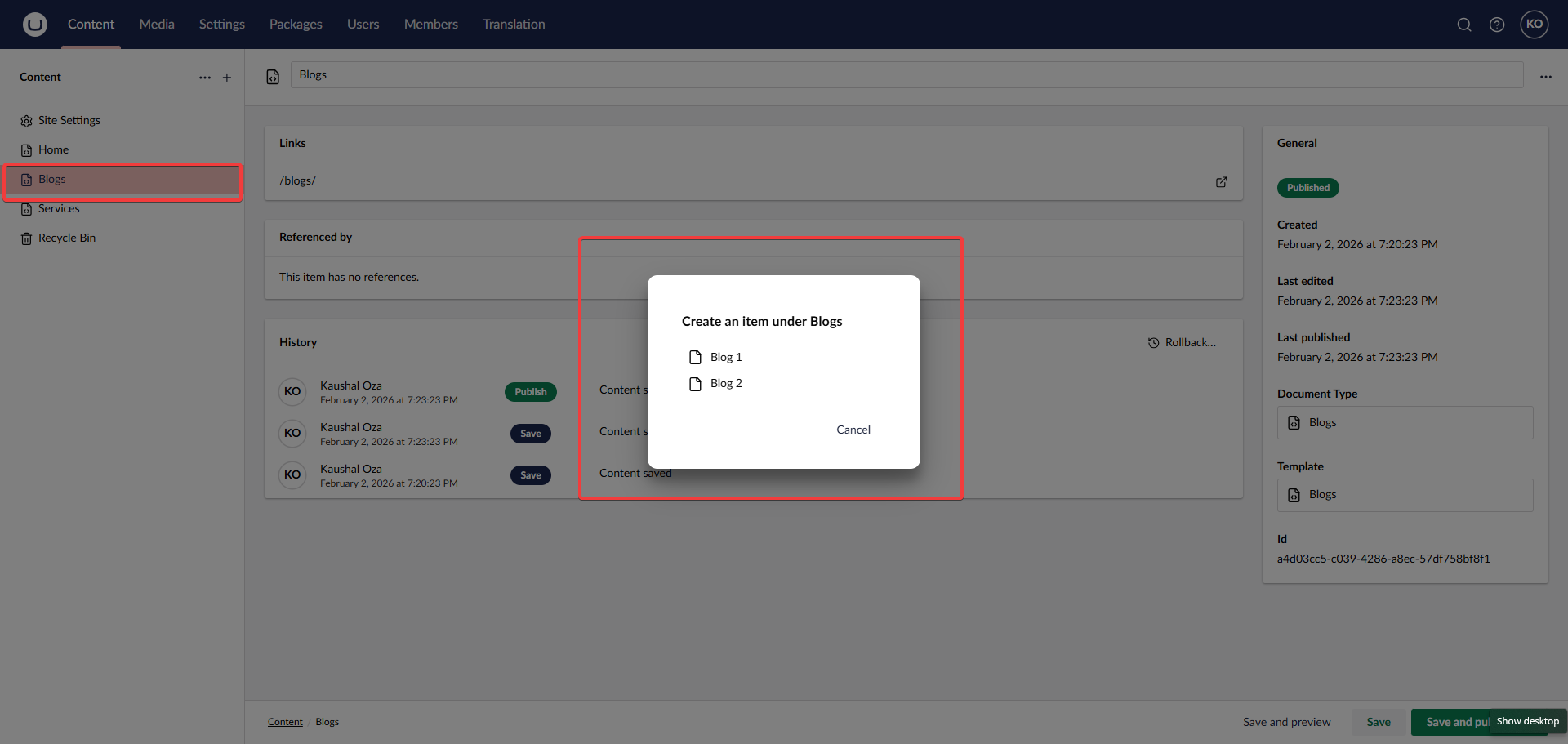Screen dimensions: 1568x744
Task: Click the Umbraco logo icon
Action: pos(34,25)
